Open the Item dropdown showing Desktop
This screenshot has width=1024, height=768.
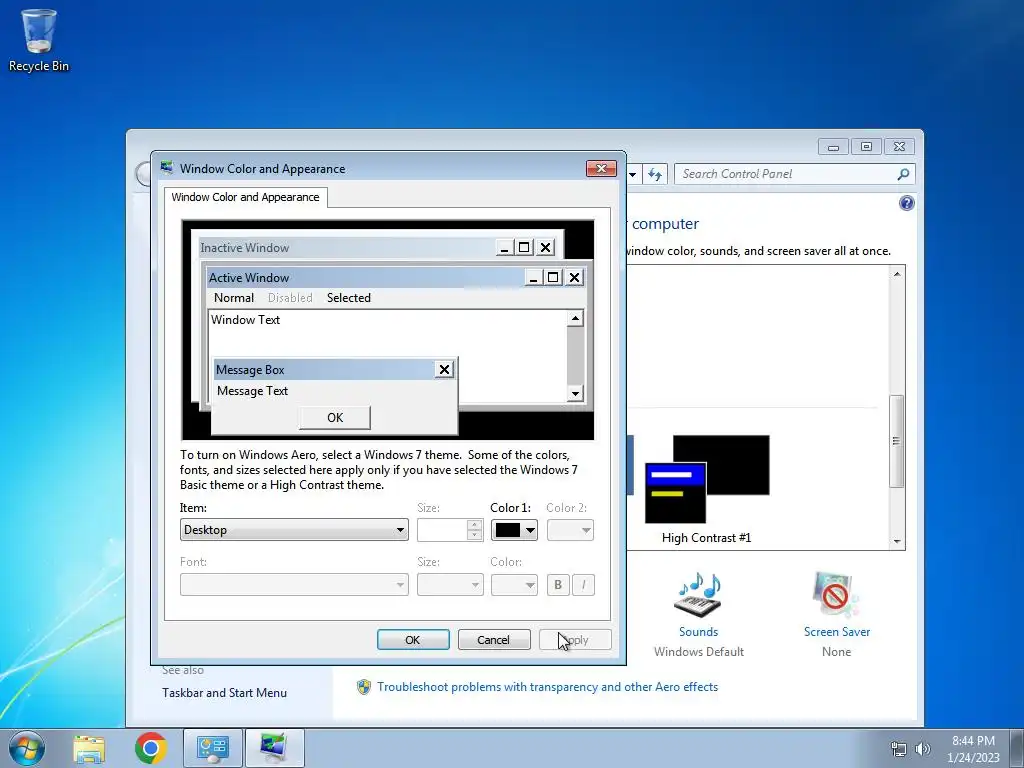coord(295,530)
